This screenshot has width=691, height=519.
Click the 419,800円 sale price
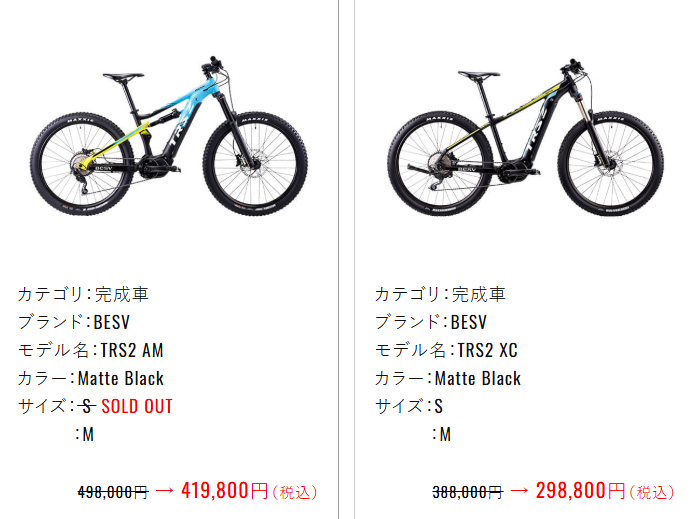(225, 490)
